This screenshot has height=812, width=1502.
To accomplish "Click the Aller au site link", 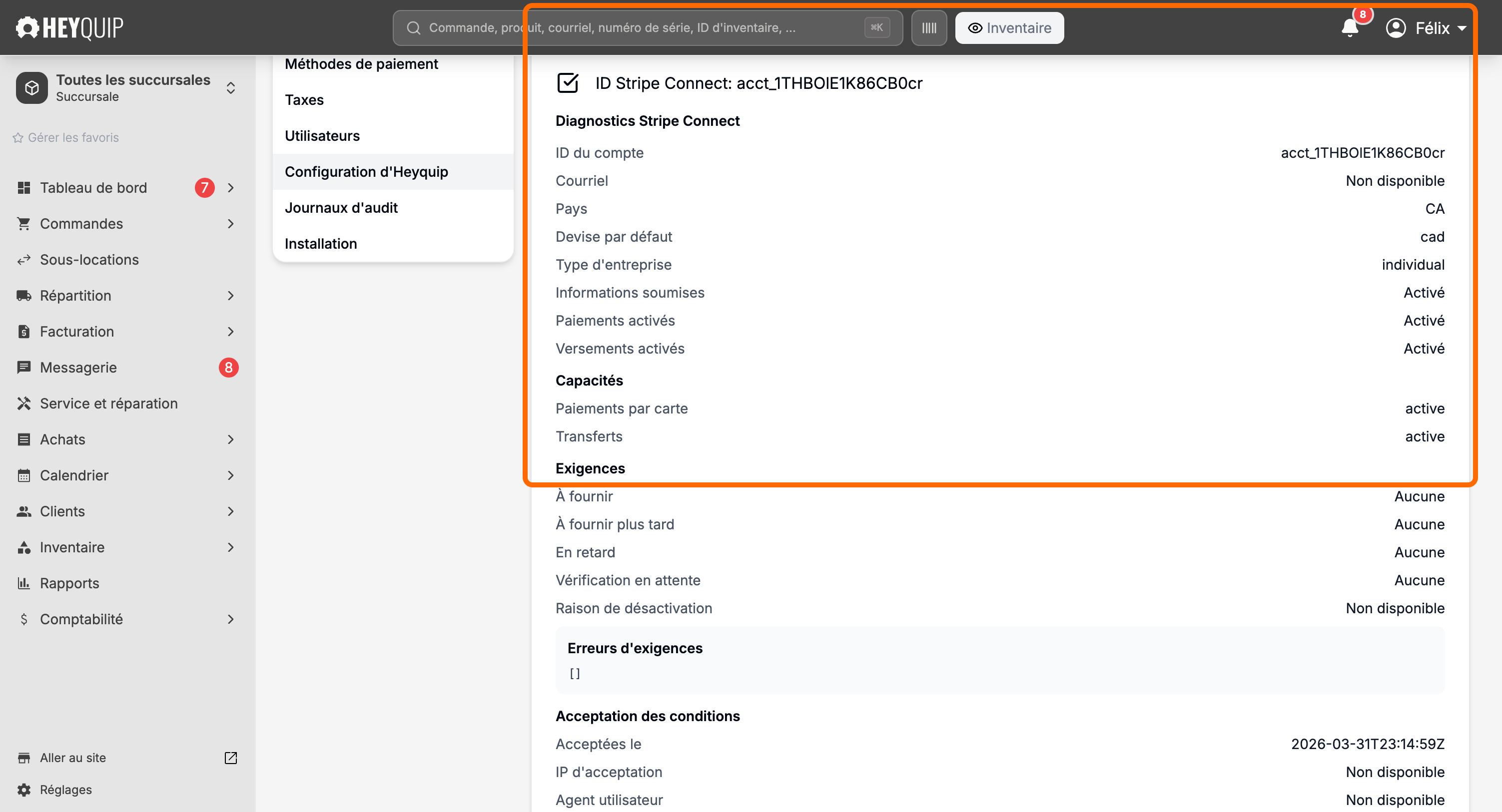I will tap(73, 758).
